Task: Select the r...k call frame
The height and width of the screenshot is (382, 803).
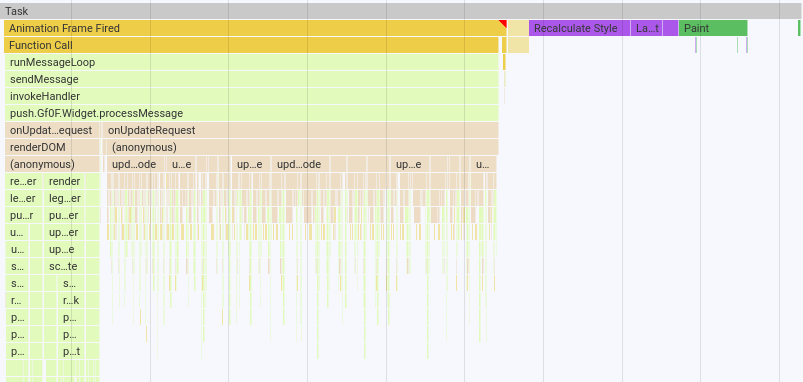Action: pyautogui.click(x=72, y=301)
